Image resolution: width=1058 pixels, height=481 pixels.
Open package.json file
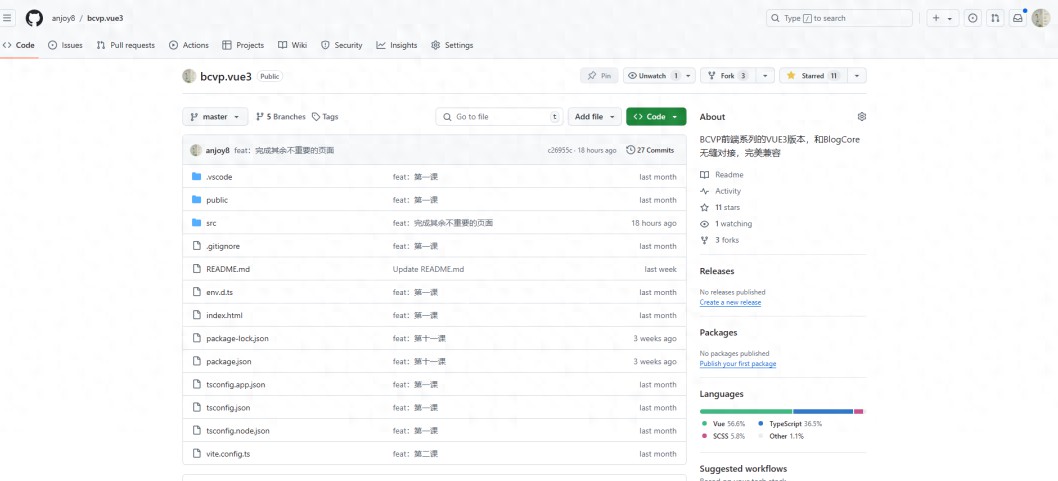coord(229,362)
